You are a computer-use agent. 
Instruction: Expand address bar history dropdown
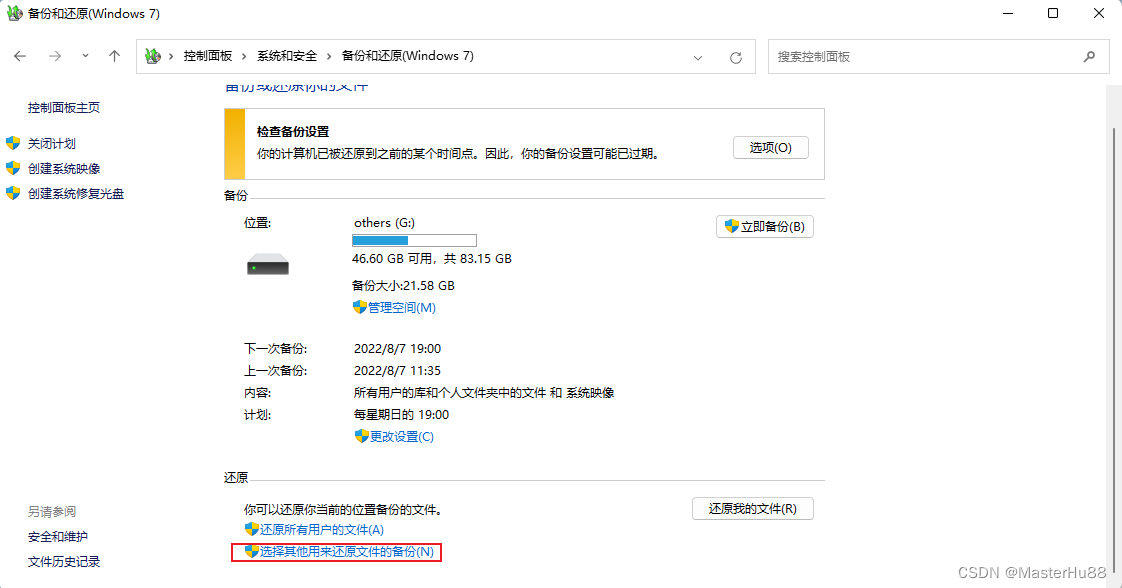[698, 57]
